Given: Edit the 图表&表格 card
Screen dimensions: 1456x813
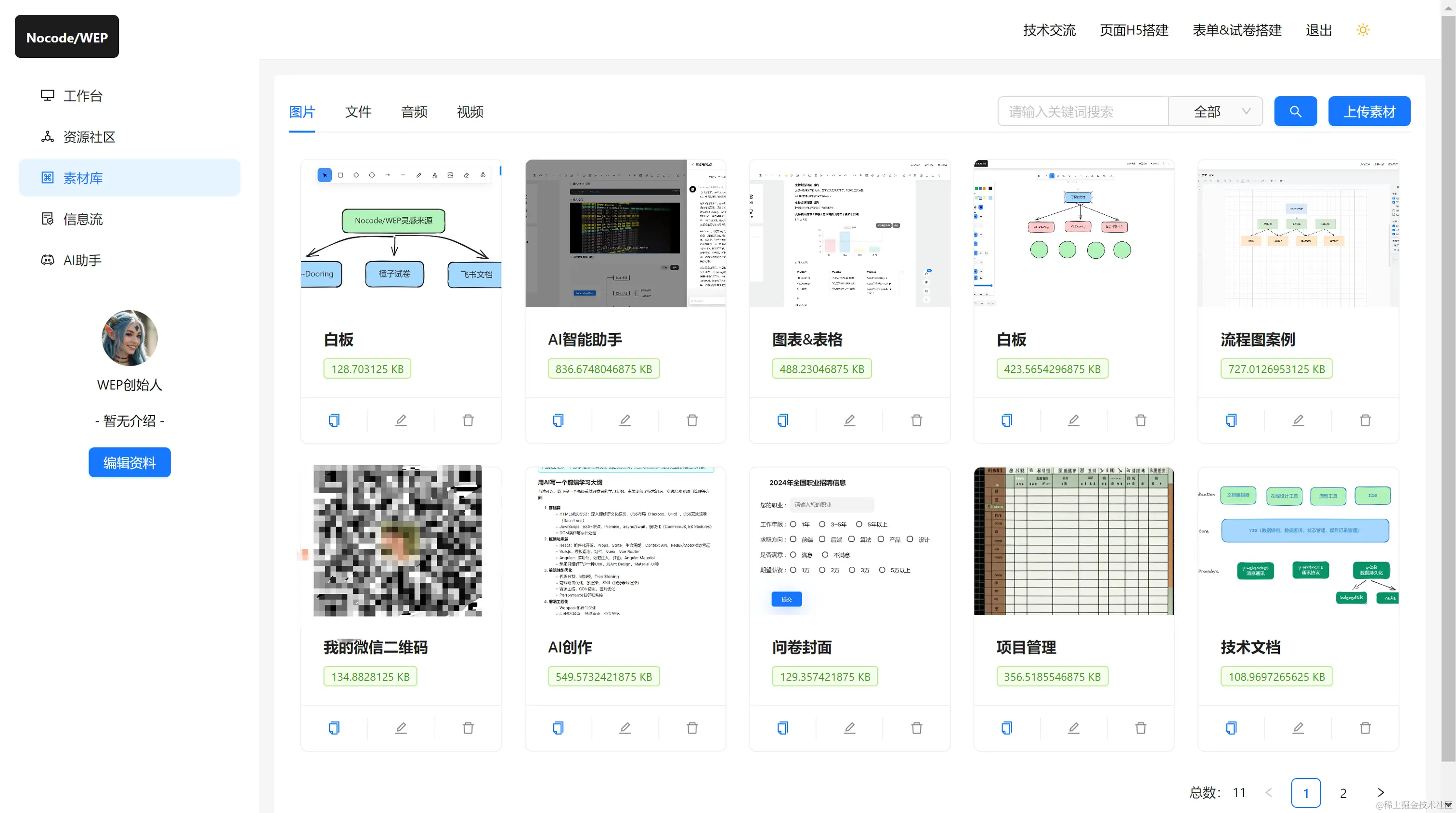Looking at the screenshot, I should click(x=849, y=420).
